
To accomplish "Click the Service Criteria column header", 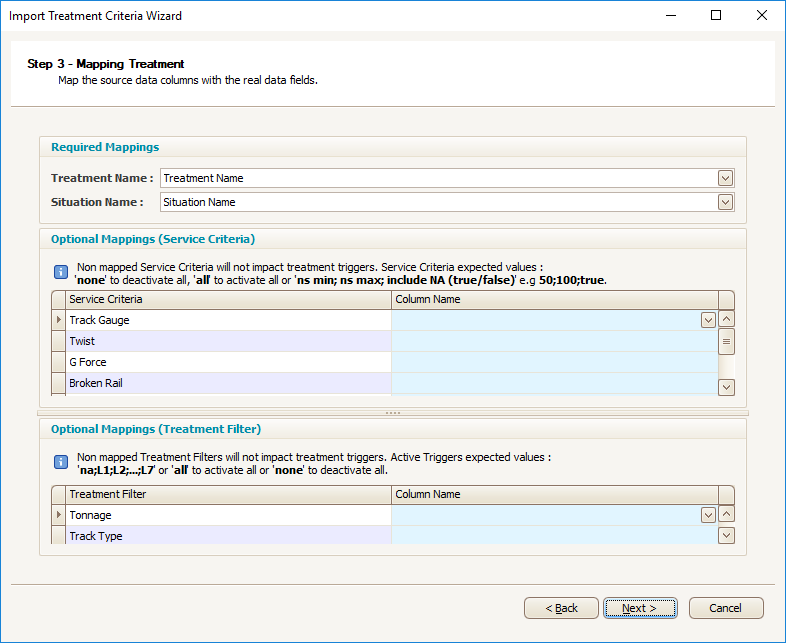I will click(x=229, y=299).
